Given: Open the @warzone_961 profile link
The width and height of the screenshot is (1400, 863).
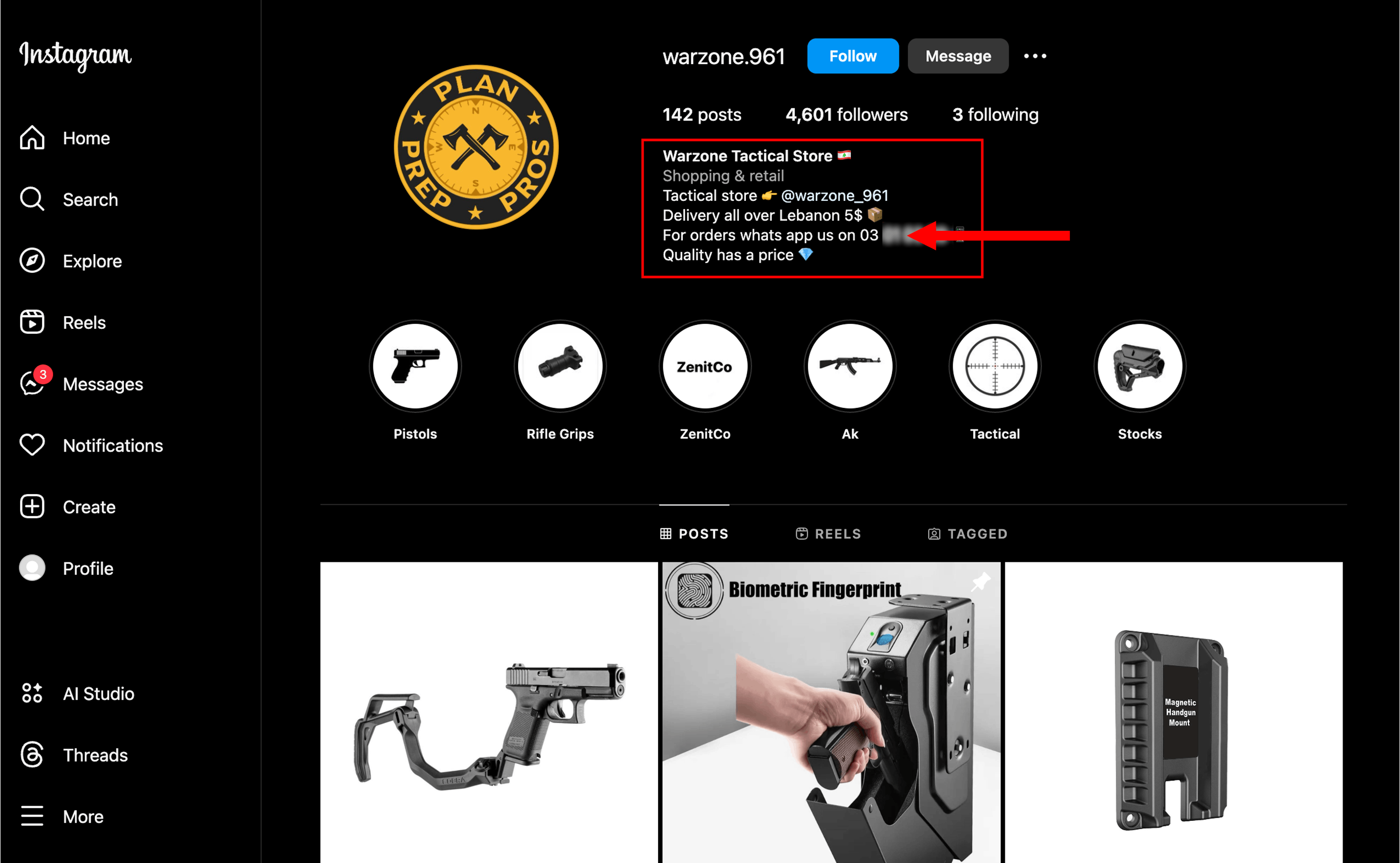Looking at the screenshot, I should point(835,195).
